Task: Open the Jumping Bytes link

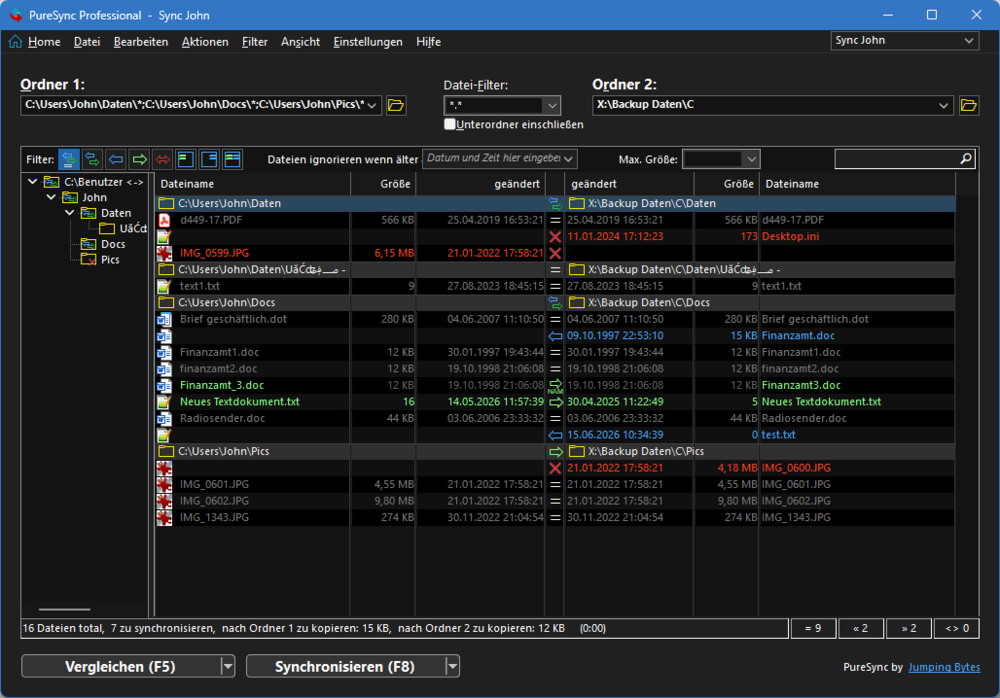Action: coord(944,667)
